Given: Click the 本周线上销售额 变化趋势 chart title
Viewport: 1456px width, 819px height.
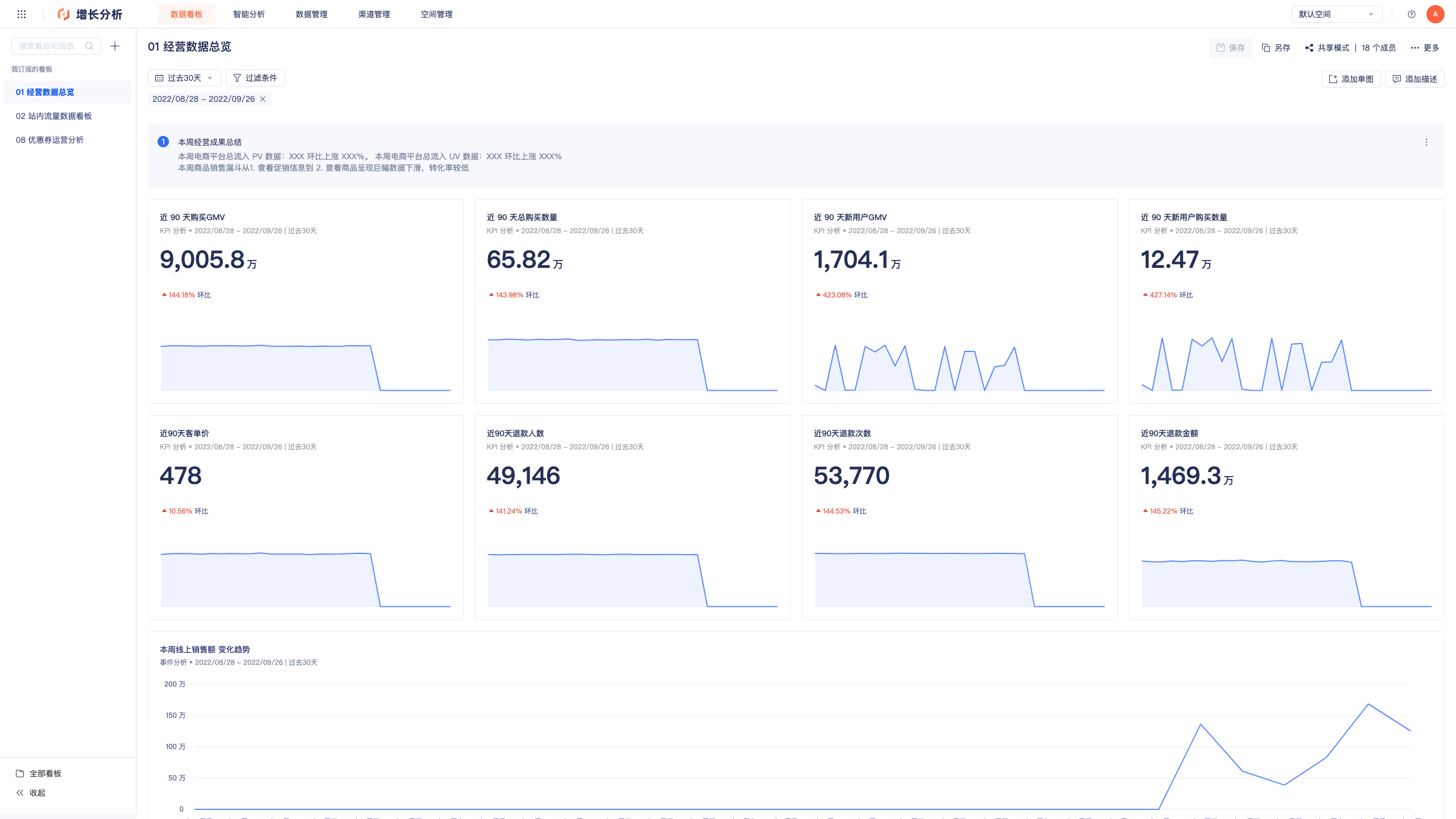Looking at the screenshot, I should click(x=205, y=650).
